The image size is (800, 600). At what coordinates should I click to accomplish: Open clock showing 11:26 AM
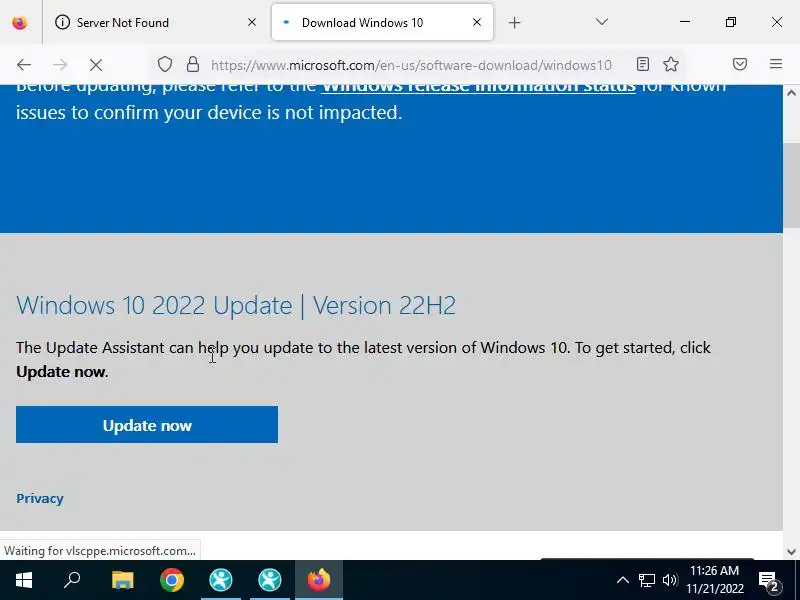click(714, 580)
